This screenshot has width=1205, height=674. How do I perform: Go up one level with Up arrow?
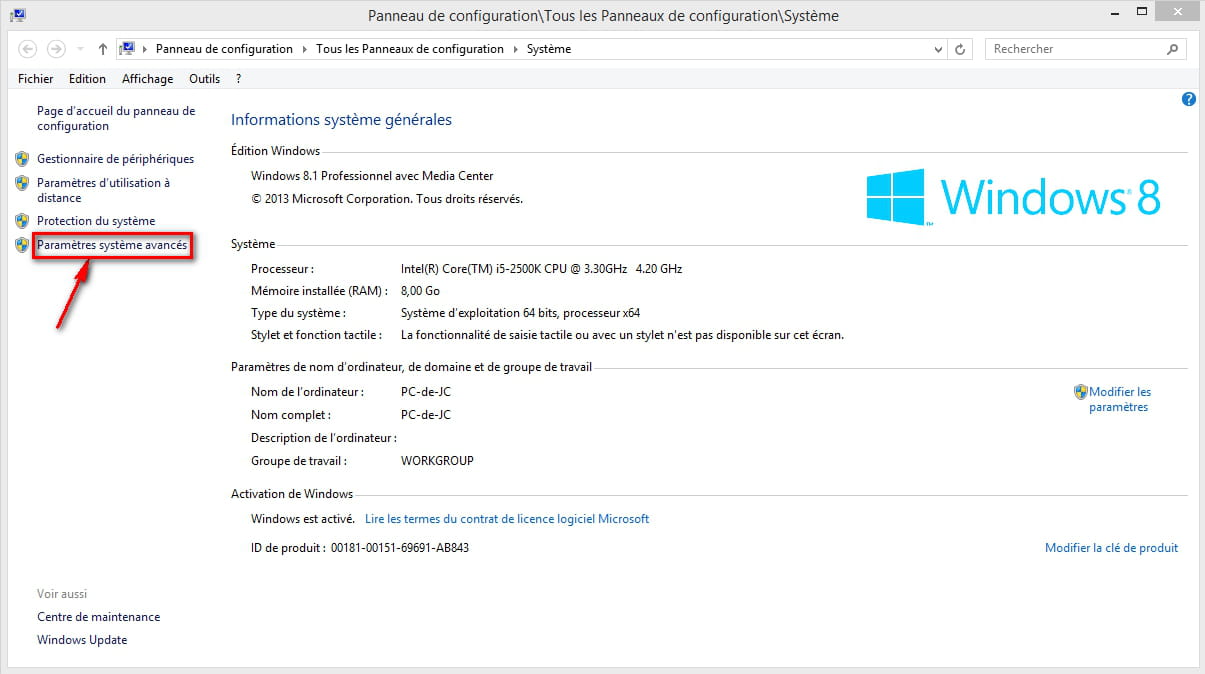[x=102, y=49]
